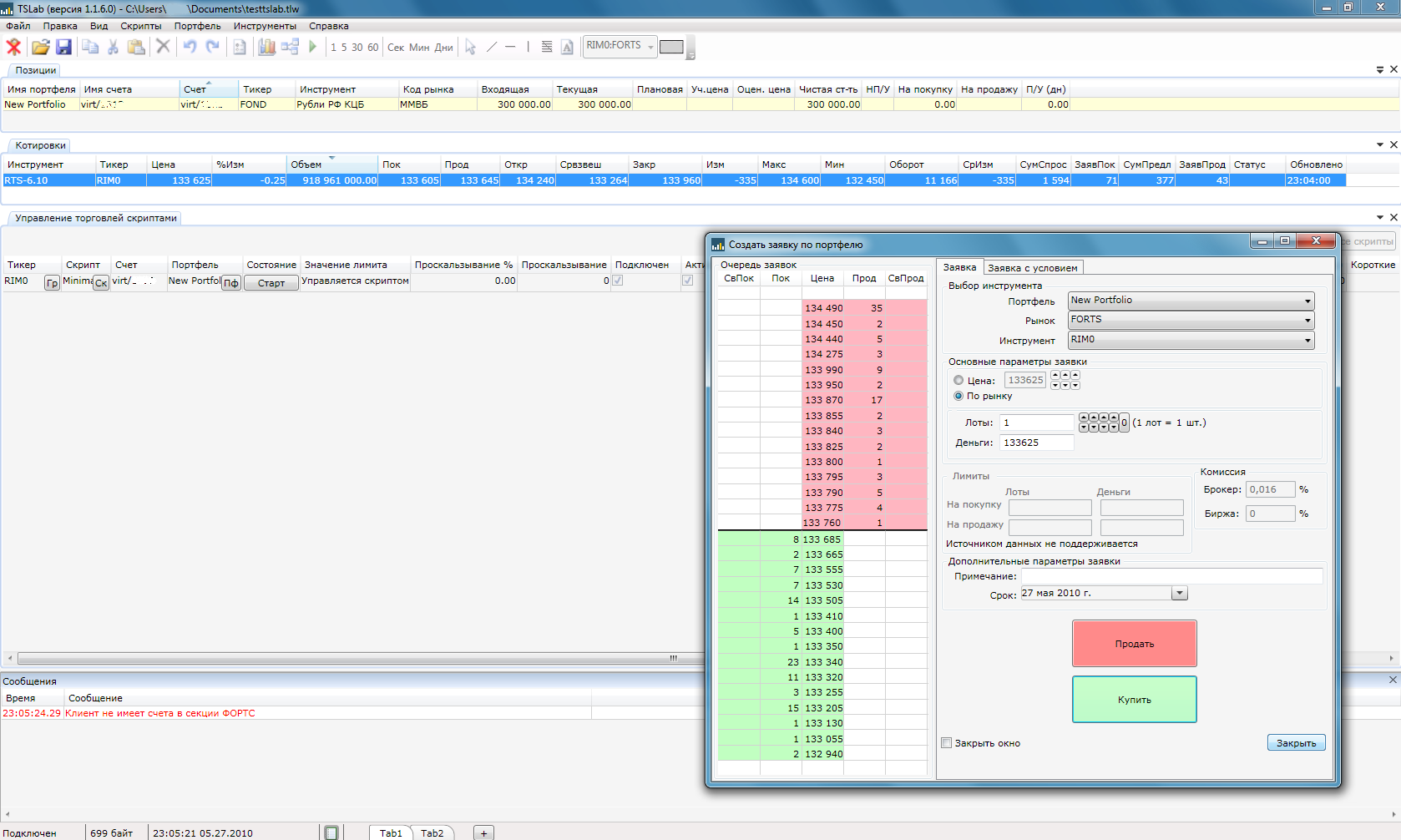Click the save floppy disk icon

(x=63, y=47)
